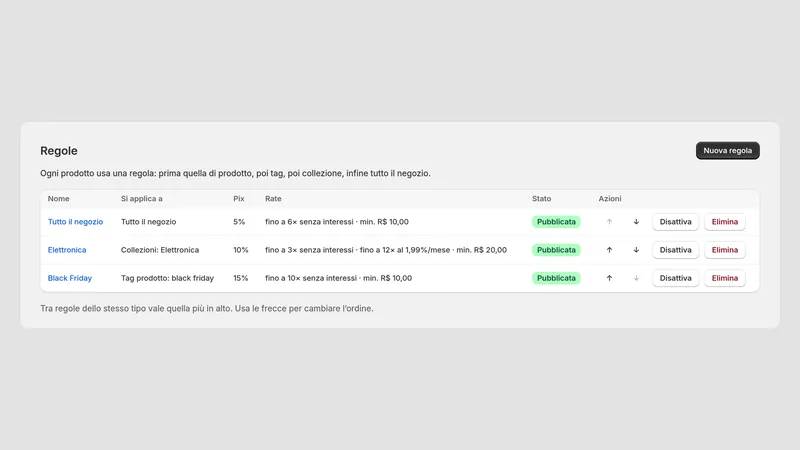Select the 15% Pix value
800x450 pixels.
(x=241, y=278)
